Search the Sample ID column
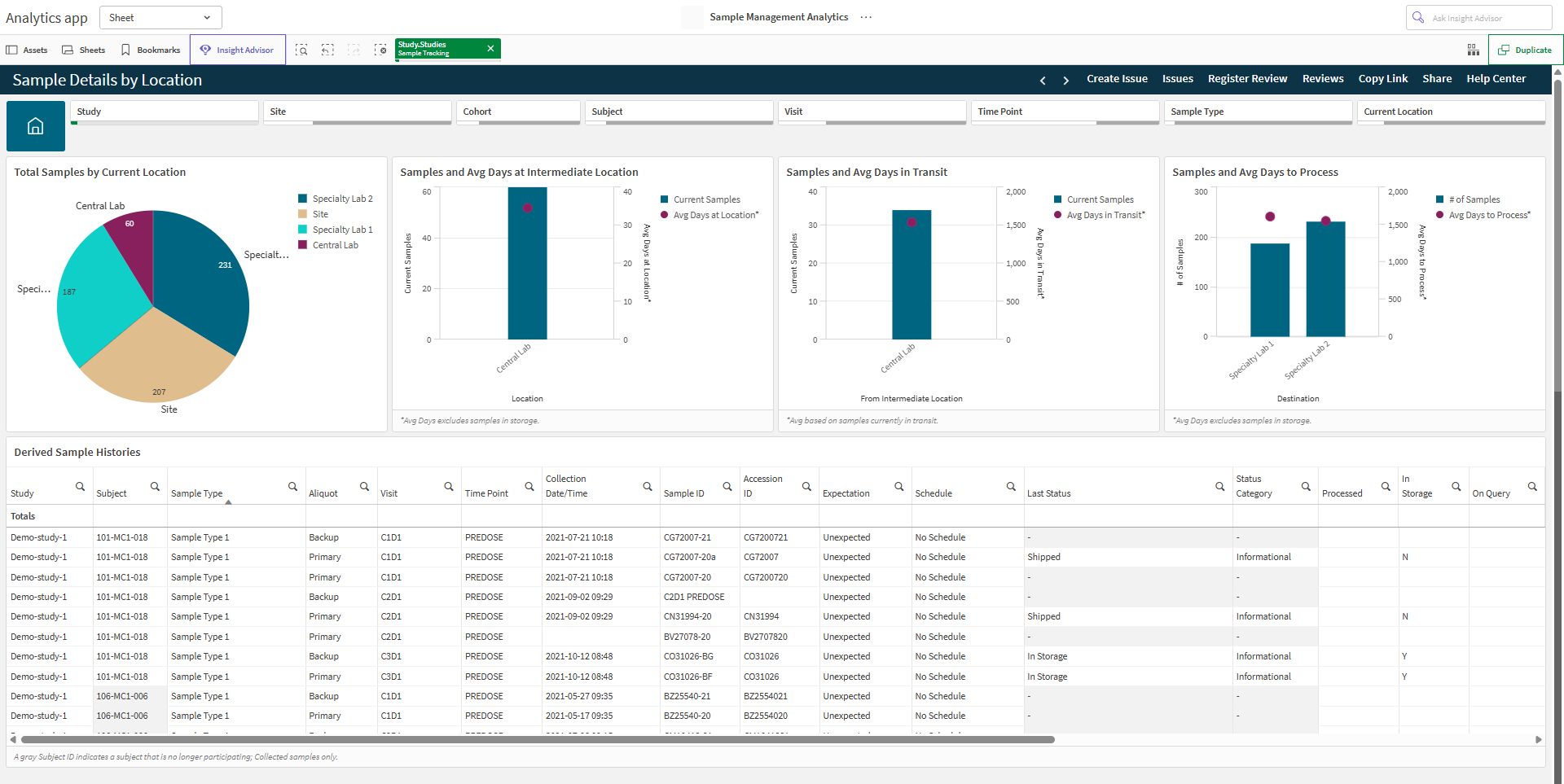Screen dimensions: 1564x784 click(727, 487)
